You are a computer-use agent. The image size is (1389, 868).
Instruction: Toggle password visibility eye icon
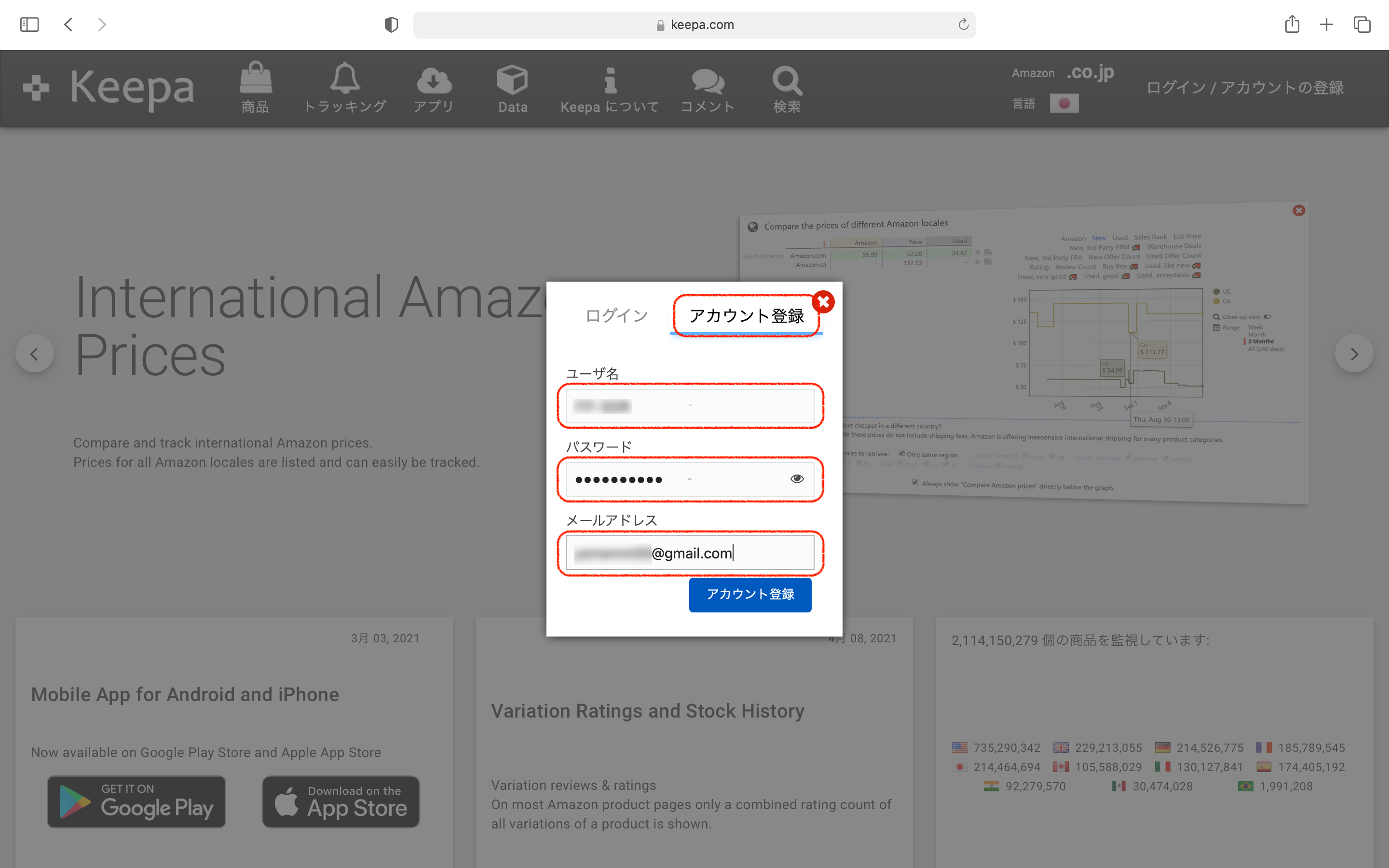click(797, 479)
